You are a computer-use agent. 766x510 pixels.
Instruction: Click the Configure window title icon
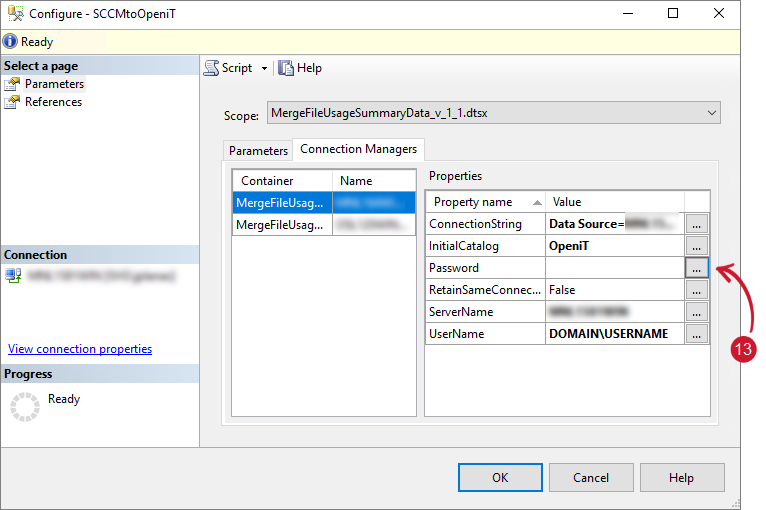[x=15, y=13]
